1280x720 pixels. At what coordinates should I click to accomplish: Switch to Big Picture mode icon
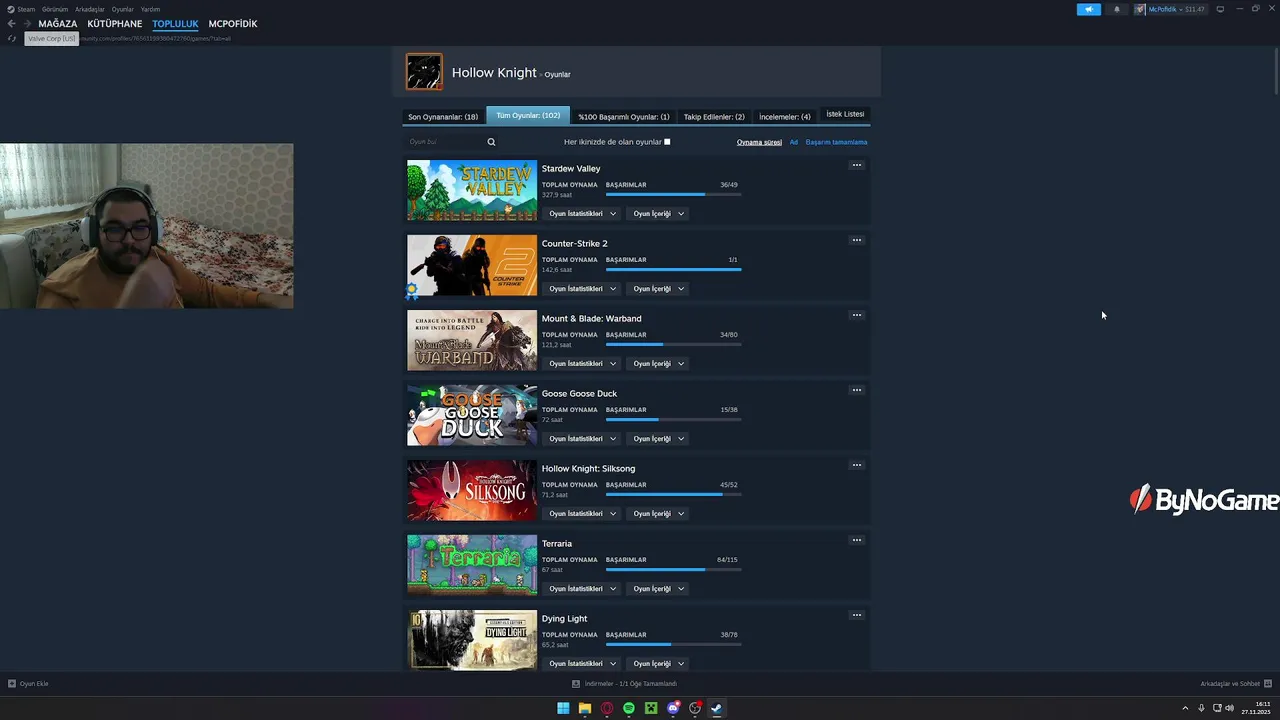click(1220, 9)
